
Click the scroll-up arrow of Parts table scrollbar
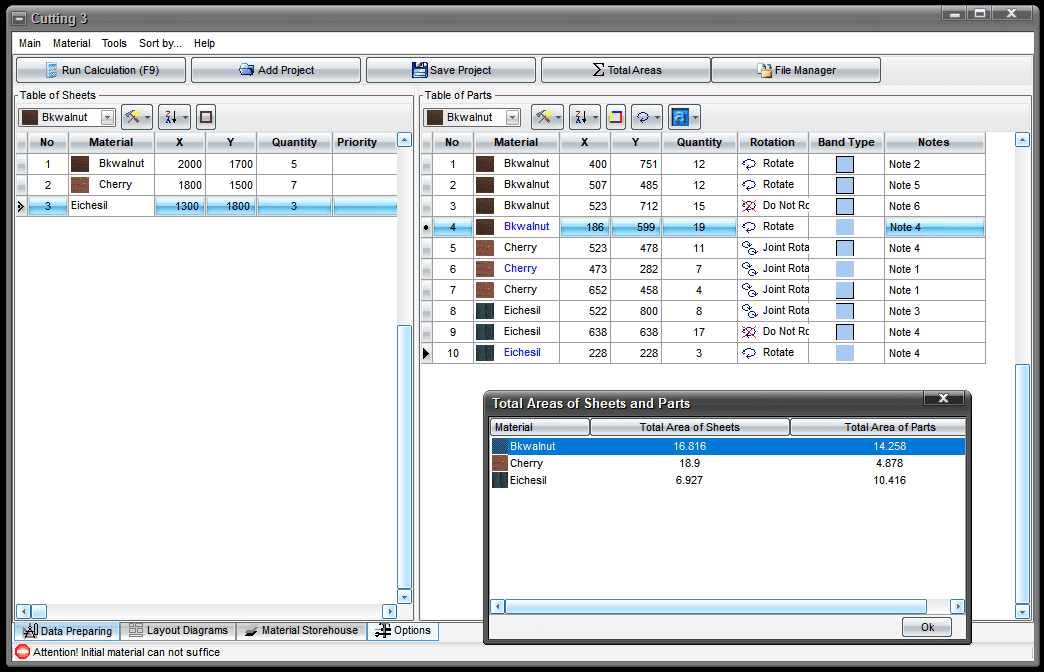[1022, 139]
